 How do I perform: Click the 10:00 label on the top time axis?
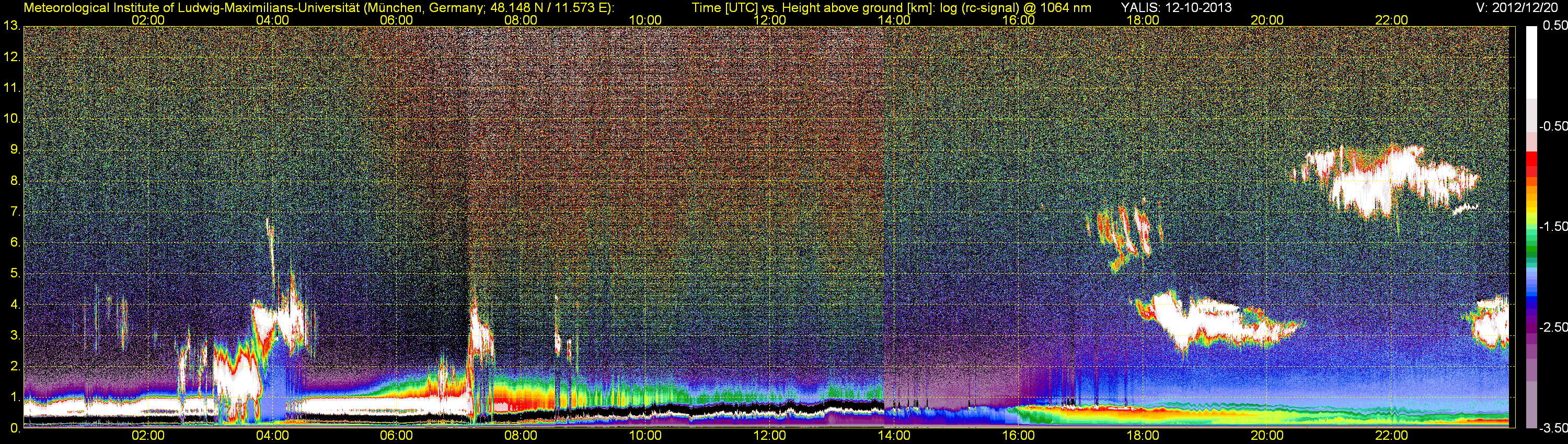pos(645,20)
